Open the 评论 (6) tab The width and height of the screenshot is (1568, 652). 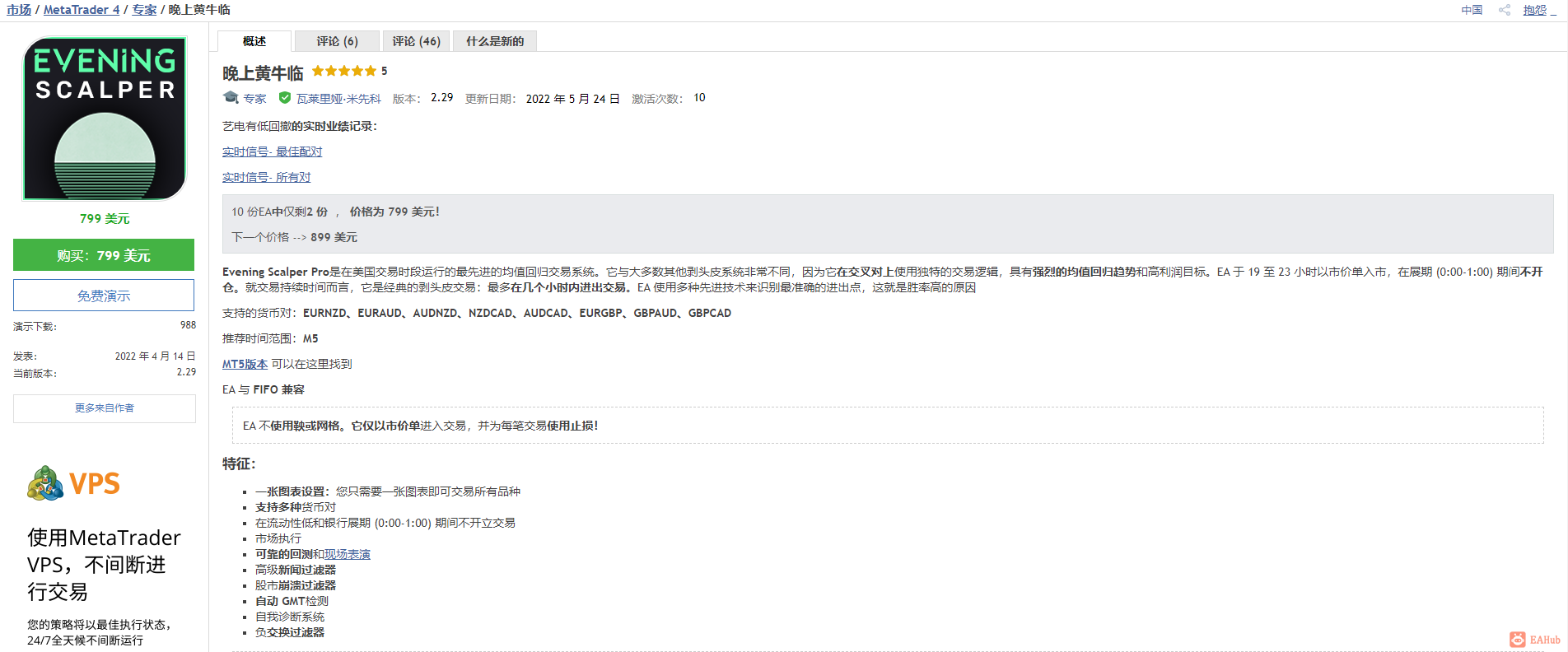337,41
